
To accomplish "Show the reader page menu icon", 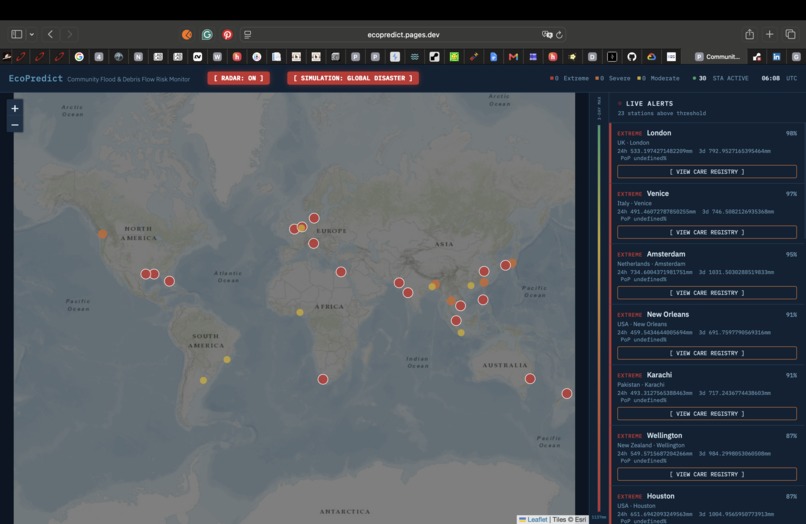I will tap(248, 34).
